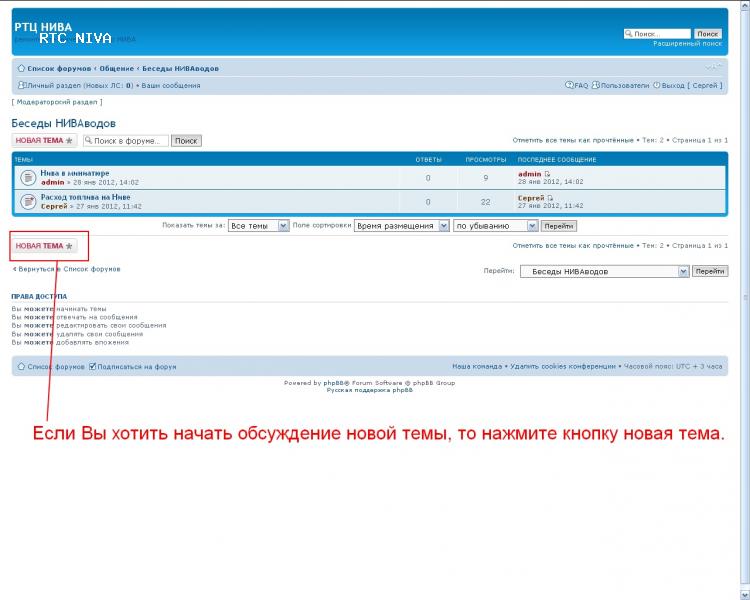The height and width of the screenshot is (600, 750).
Task: Click the Беседы НИВАводов breadcrumb link
Action: pos(180,68)
